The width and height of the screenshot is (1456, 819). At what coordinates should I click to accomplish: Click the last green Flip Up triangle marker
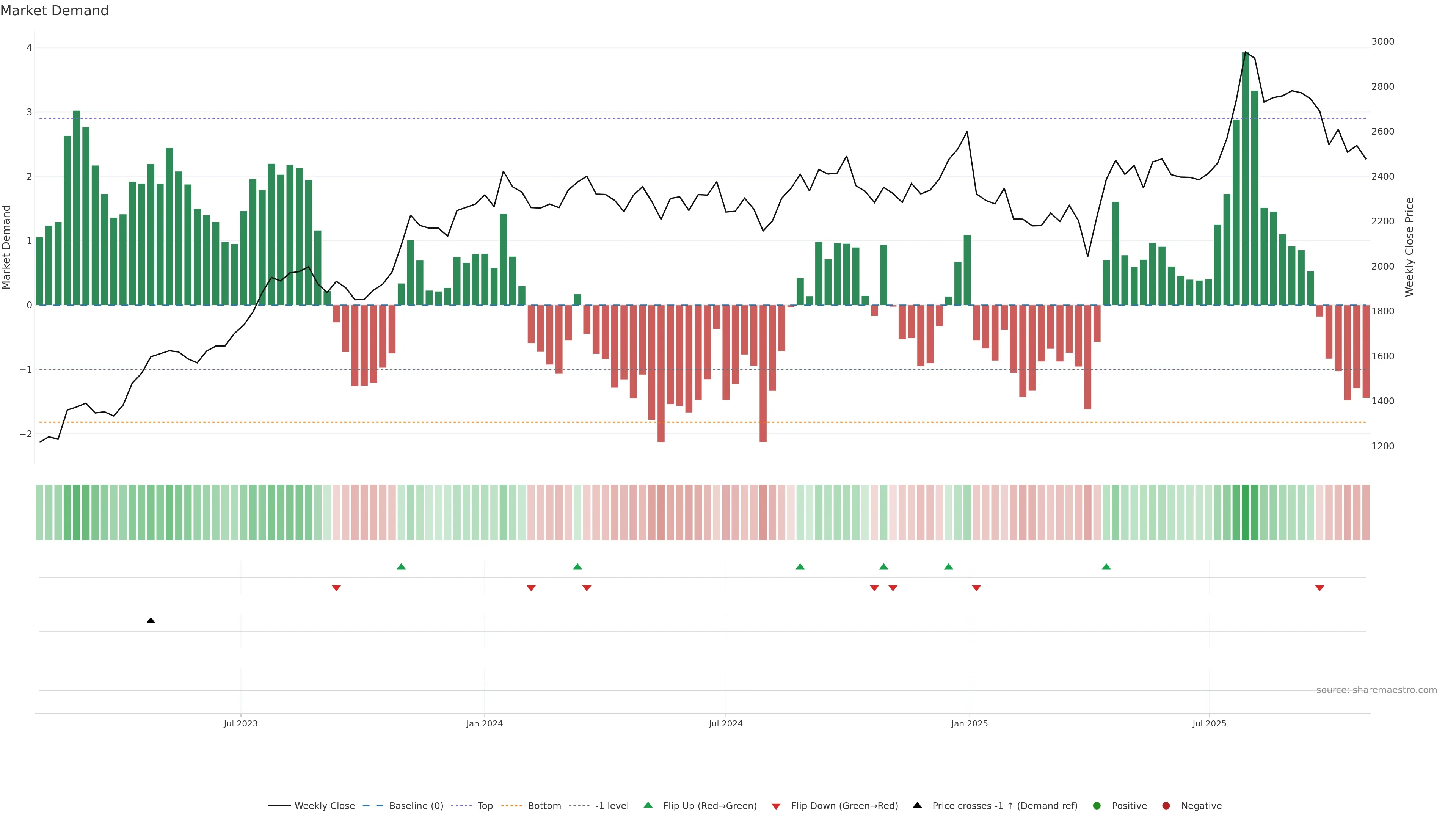(1106, 566)
